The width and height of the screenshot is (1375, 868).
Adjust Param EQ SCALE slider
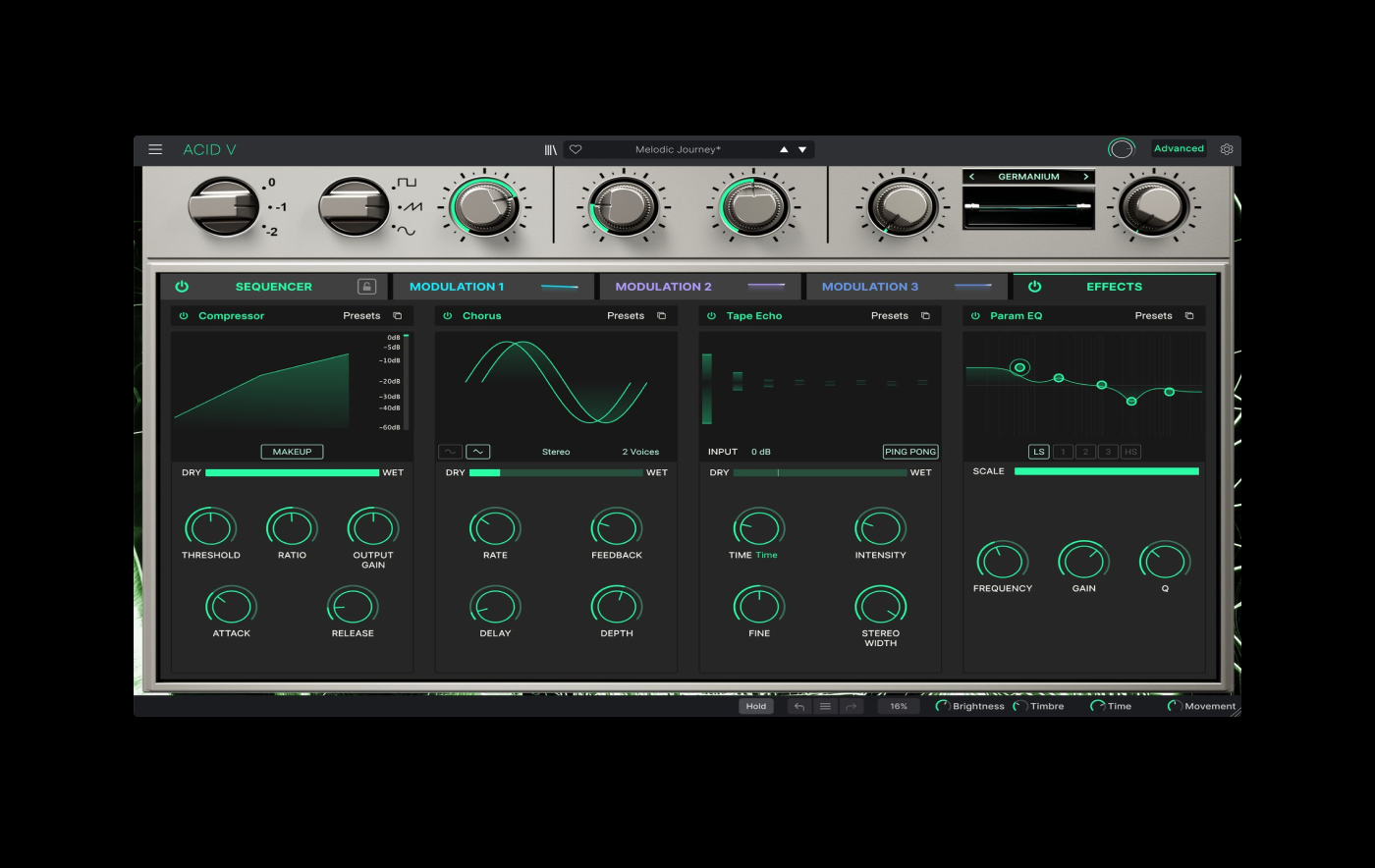point(1106,471)
